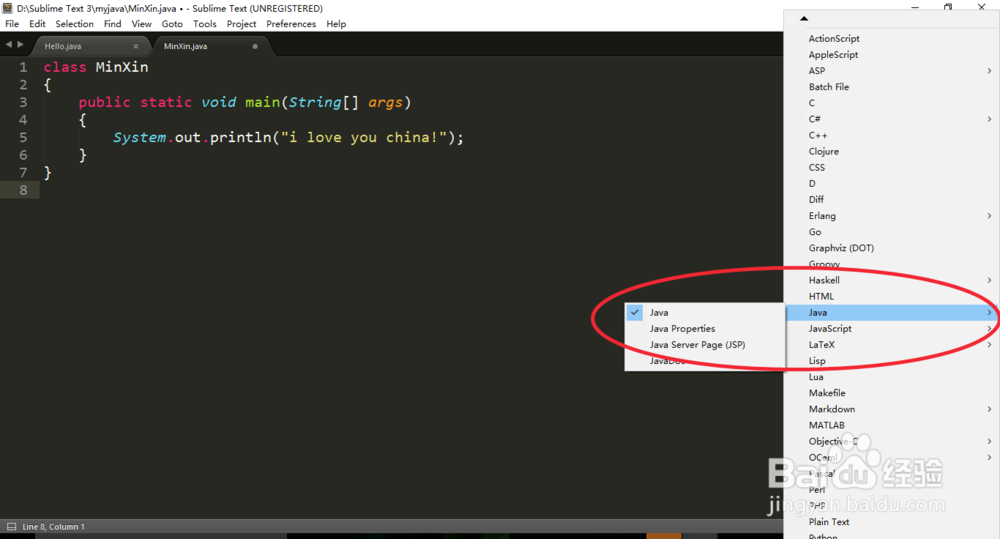Expand the ASP submenu arrow
The height and width of the screenshot is (539, 1000).
(x=989, y=71)
